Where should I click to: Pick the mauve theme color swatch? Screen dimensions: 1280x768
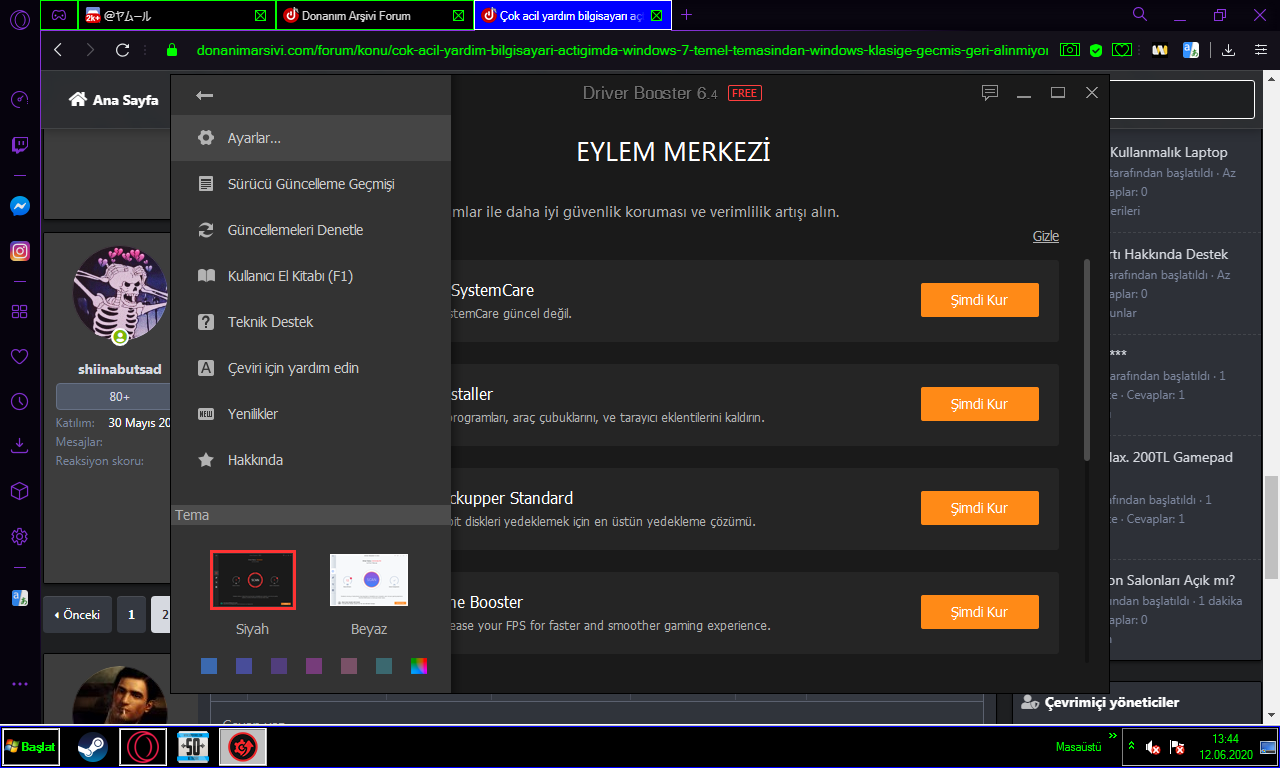(x=349, y=666)
